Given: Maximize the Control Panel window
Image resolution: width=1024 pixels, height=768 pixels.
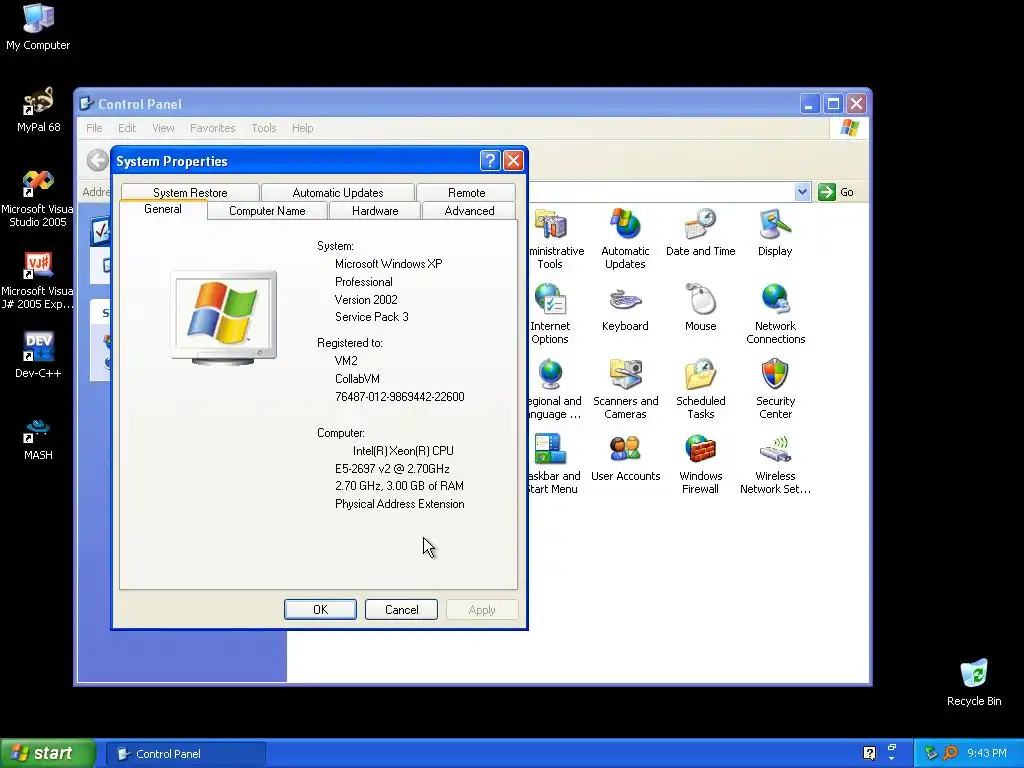Looking at the screenshot, I should 833,104.
